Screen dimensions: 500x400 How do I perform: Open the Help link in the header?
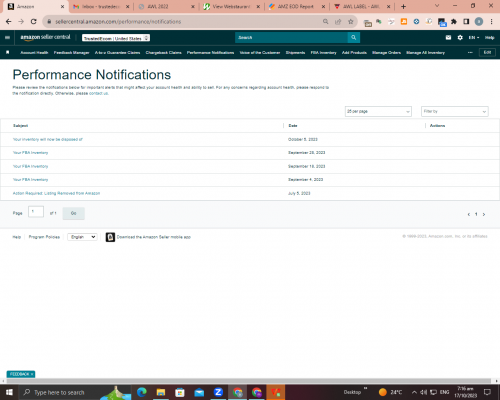489,38
